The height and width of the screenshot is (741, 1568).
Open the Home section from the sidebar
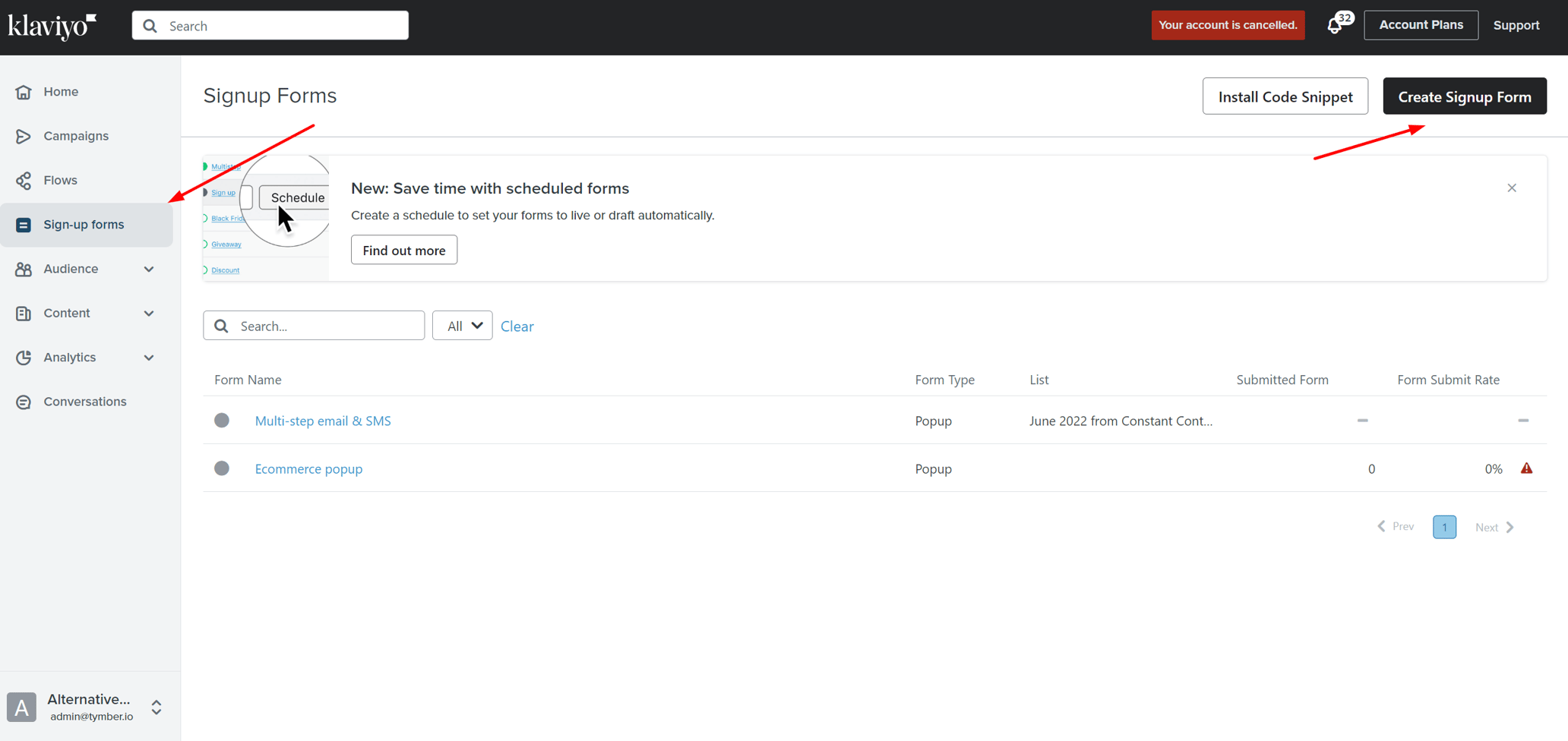(61, 91)
